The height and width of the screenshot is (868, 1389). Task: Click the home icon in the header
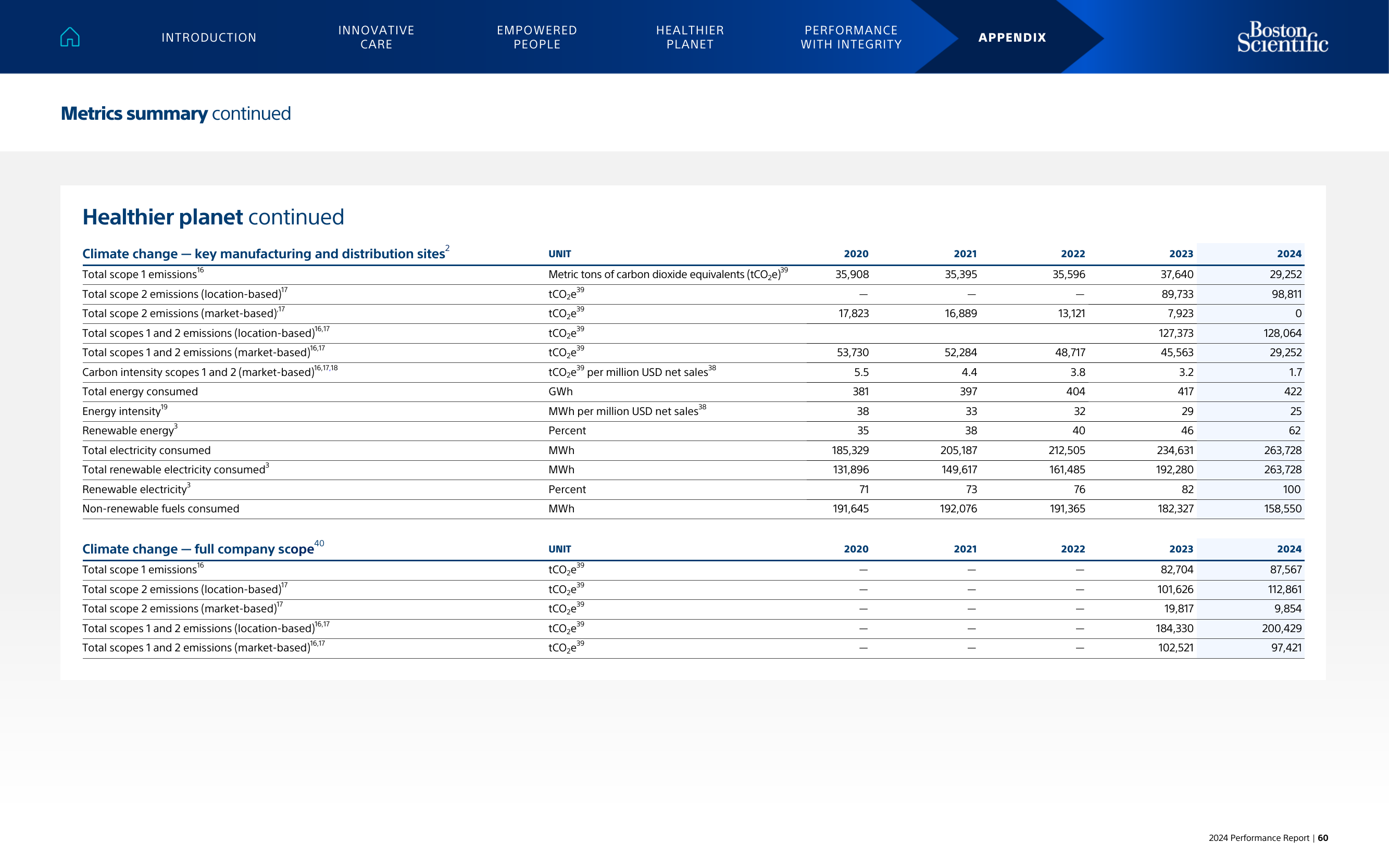tap(70, 37)
